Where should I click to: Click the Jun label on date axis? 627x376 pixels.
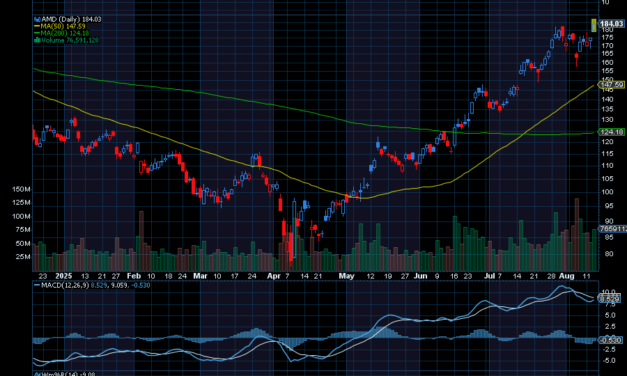420,276
